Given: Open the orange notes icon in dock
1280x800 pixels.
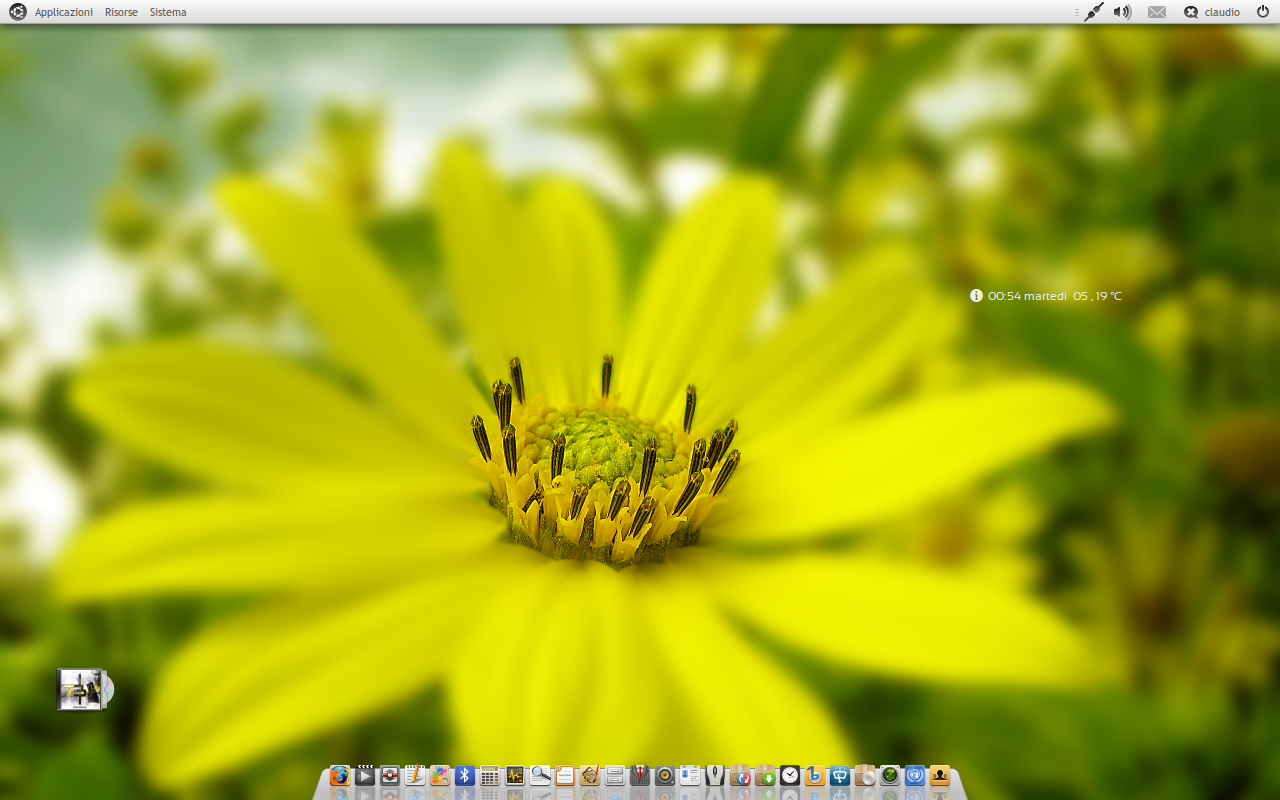Looking at the screenshot, I should tap(565, 776).
